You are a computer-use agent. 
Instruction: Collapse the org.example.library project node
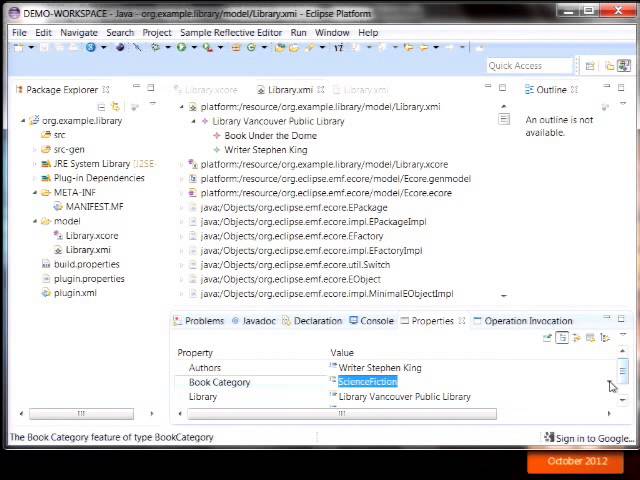coord(23,121)
